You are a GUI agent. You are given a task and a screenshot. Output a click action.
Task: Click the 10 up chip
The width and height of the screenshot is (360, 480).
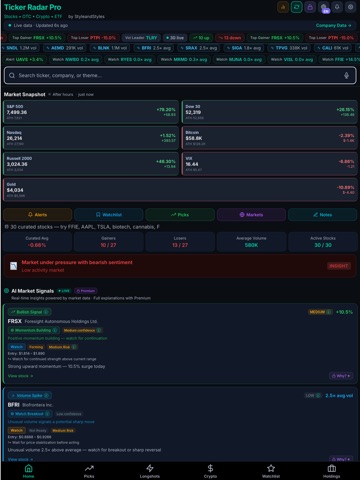[x=201, y=38]
